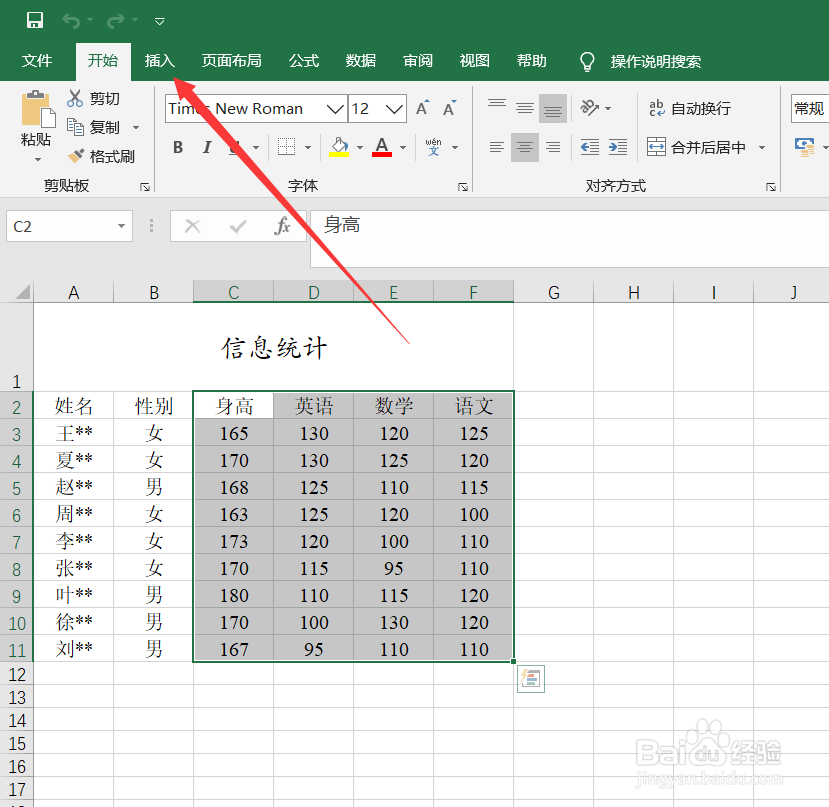Click the C2 name box
This screenshot has width=829, height=807.
pyautogui.click(x=69, y=226)
